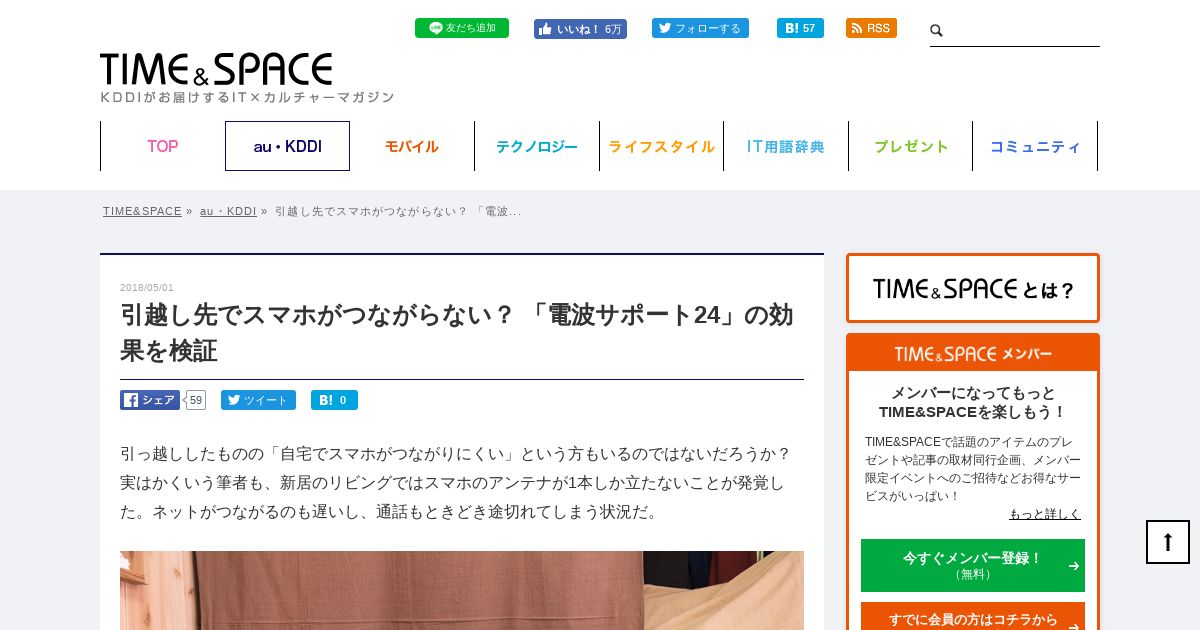Click the すでに会員の方はコチラから button
The width and height of the screenshot is (1200, 630).
click(973, 617)
